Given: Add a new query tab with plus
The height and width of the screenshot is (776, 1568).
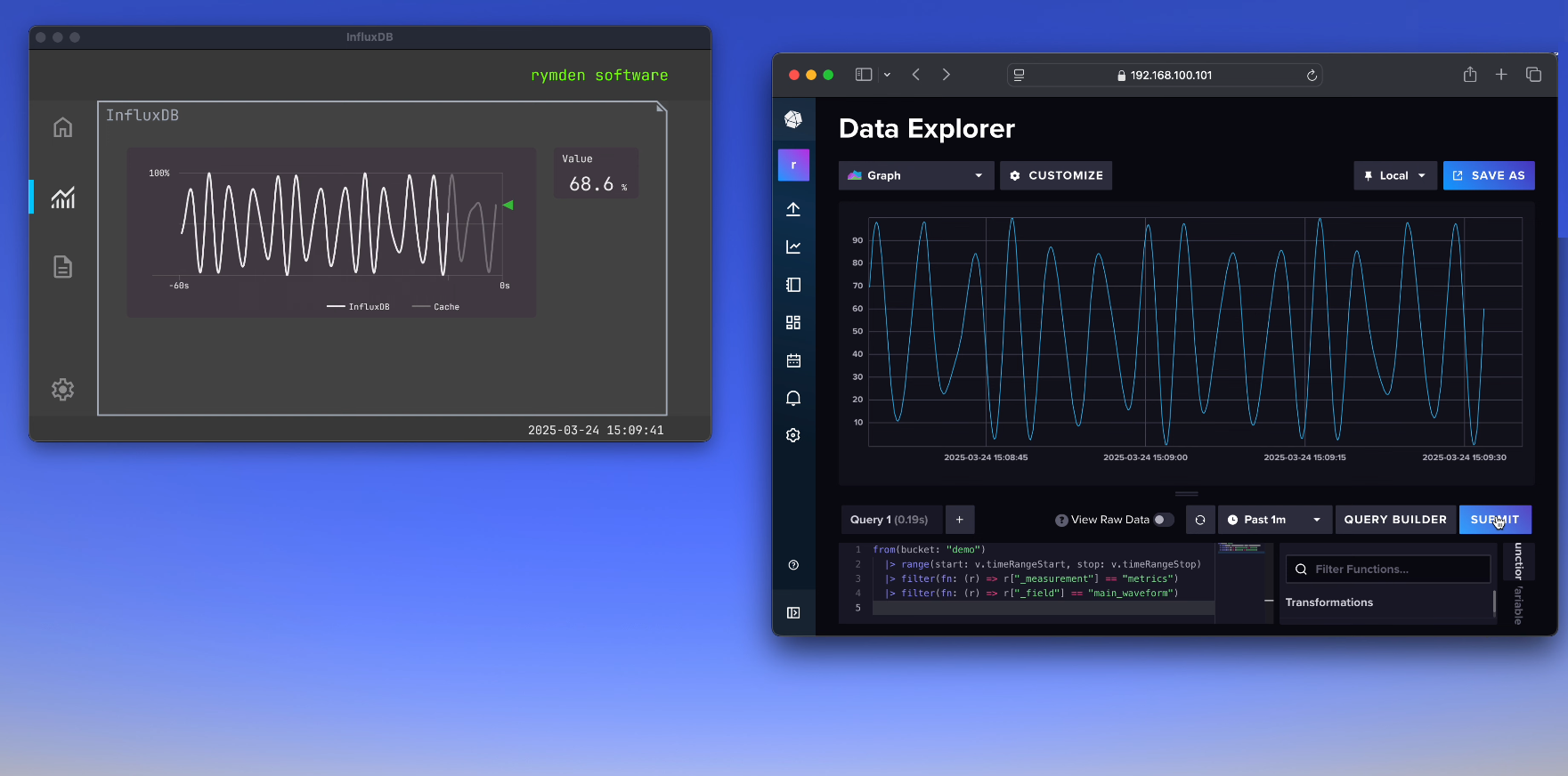Looking at the screenshot, I should pos(960,520).
